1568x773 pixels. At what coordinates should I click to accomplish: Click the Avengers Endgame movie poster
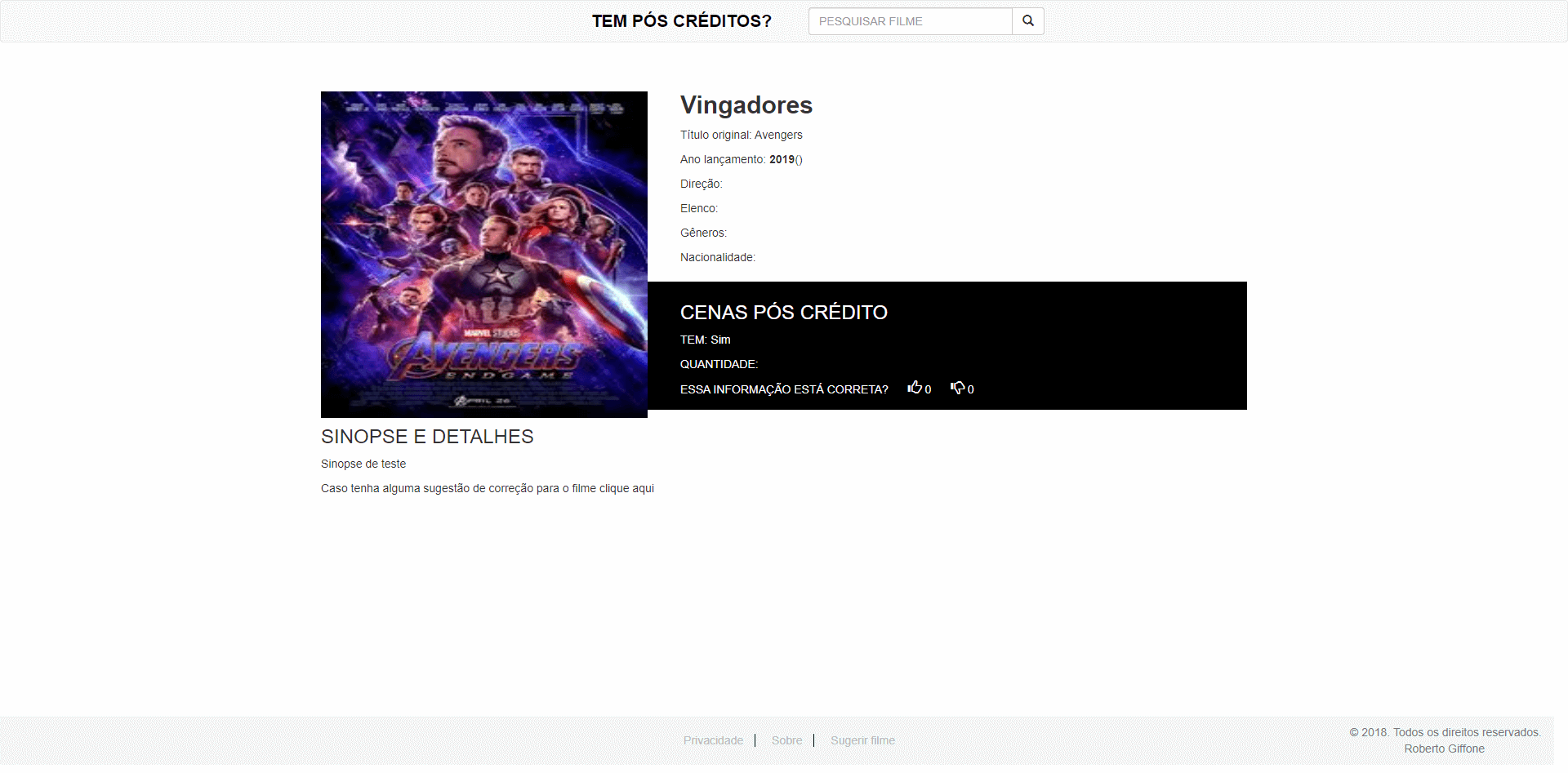[x=483, y=254]
